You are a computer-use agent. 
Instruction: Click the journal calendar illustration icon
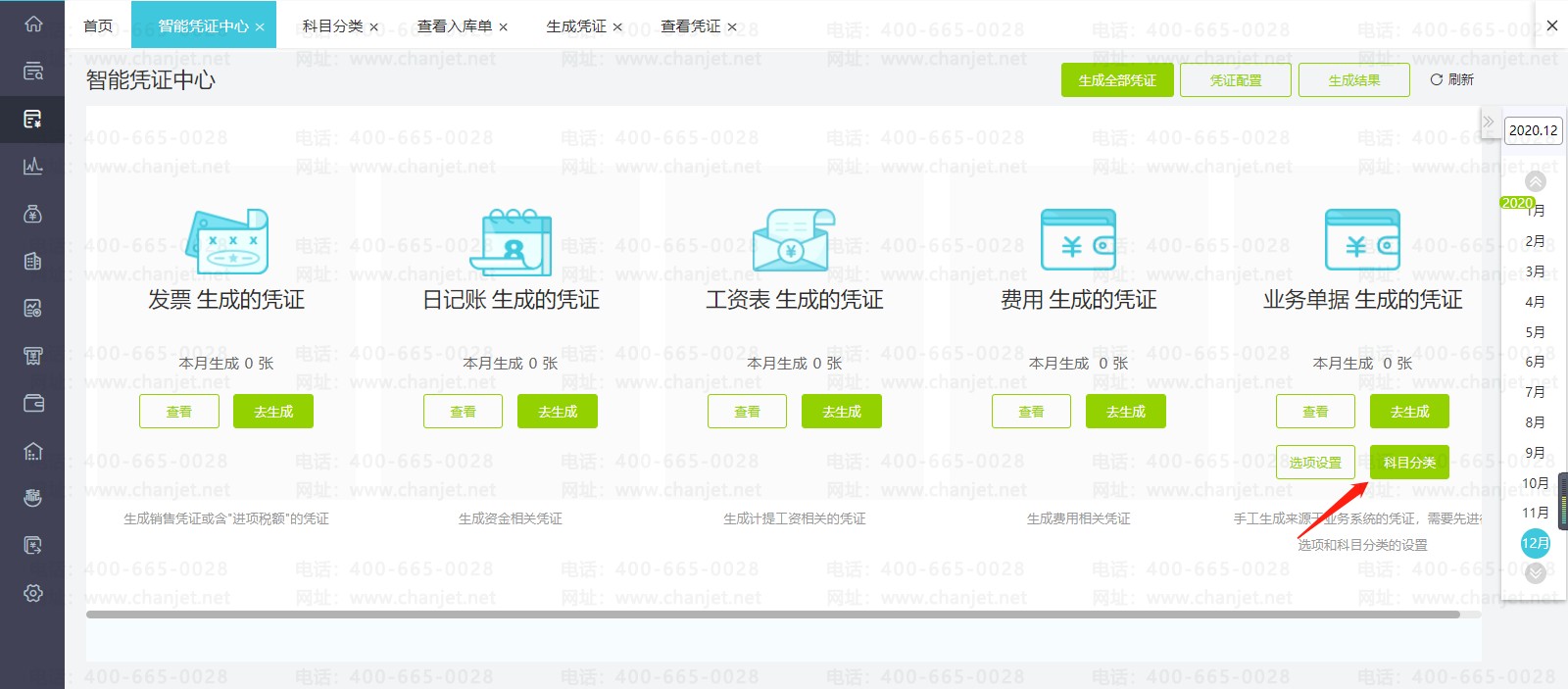point(511,241)
